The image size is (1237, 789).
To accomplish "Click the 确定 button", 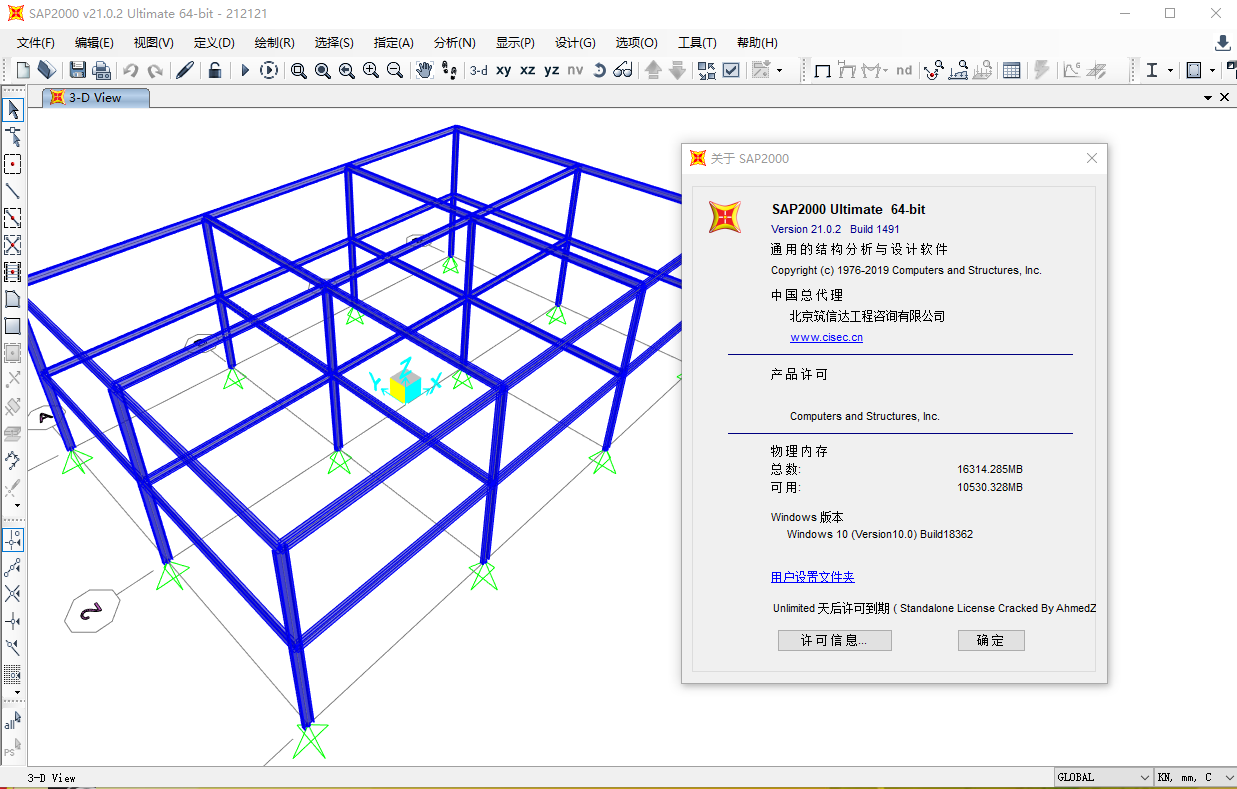I will pos(991,640).
